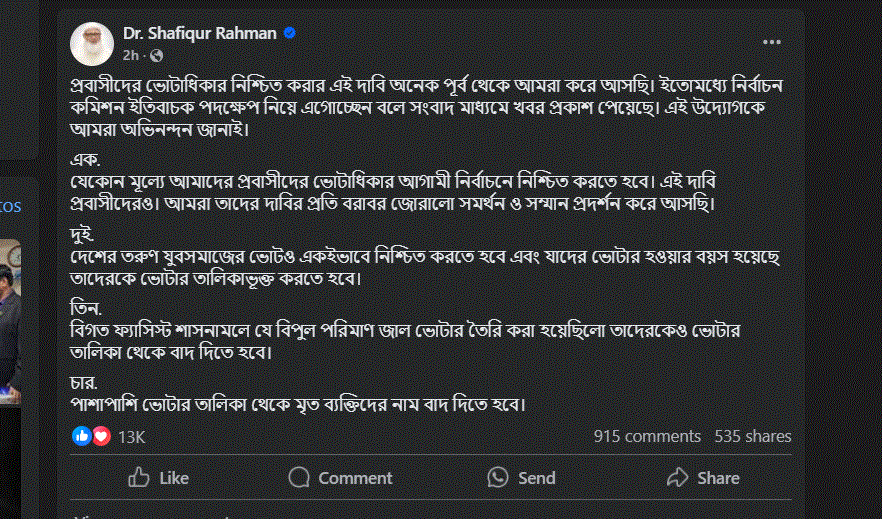Open the three-dot post options menu
Viewport: 882px width, 519px height.
(772, 42)
